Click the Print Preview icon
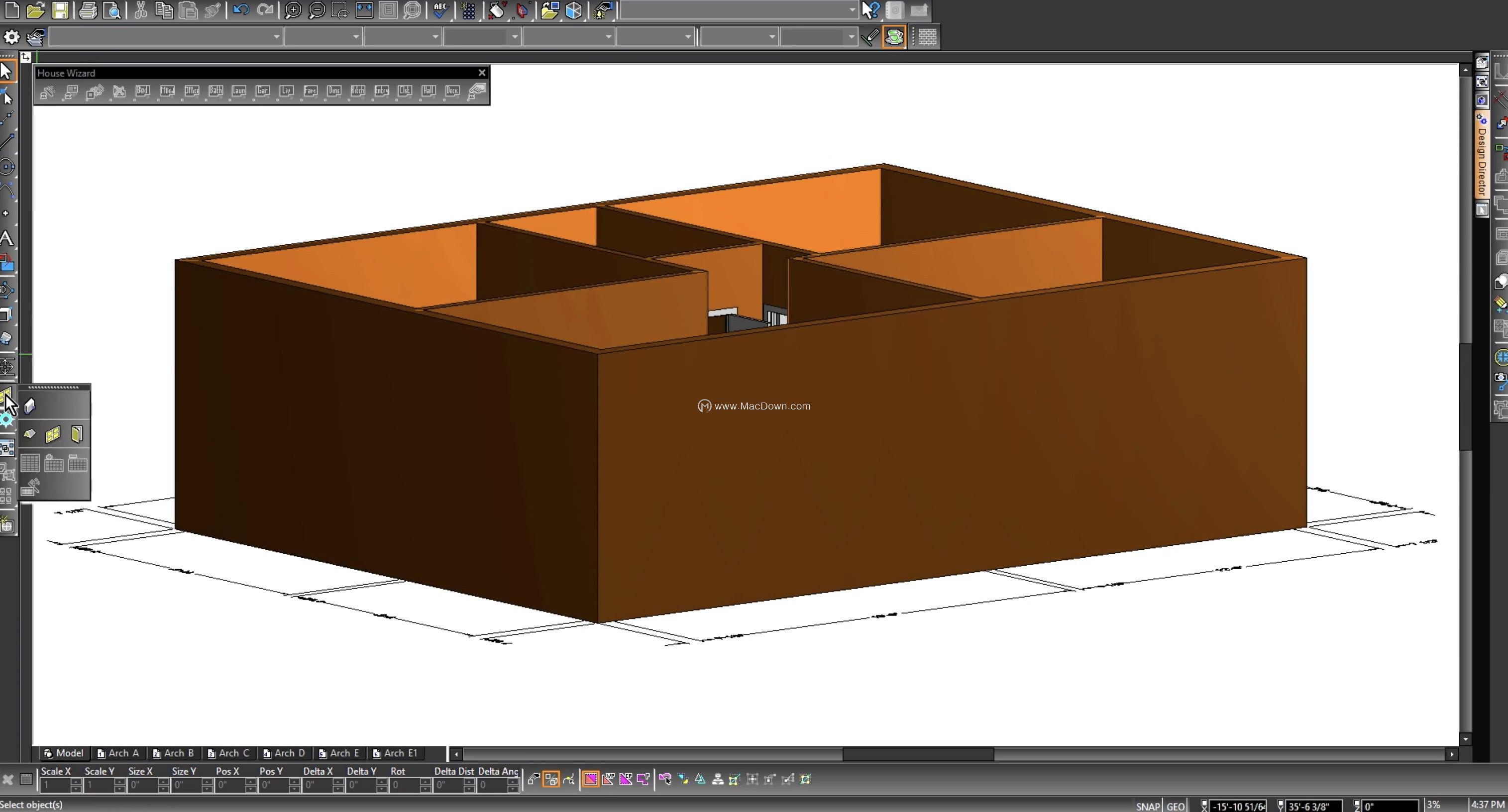The height and width of the screenshot is (812, 1508). (112, 10)
